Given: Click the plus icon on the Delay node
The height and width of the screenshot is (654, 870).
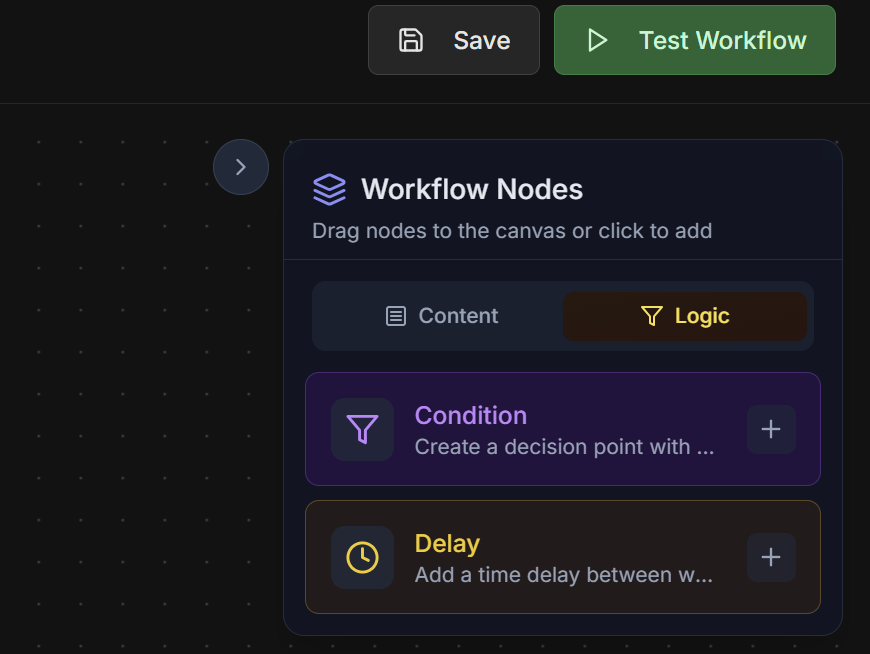Looking at the screenshot, I should click(x=771, y=557).
